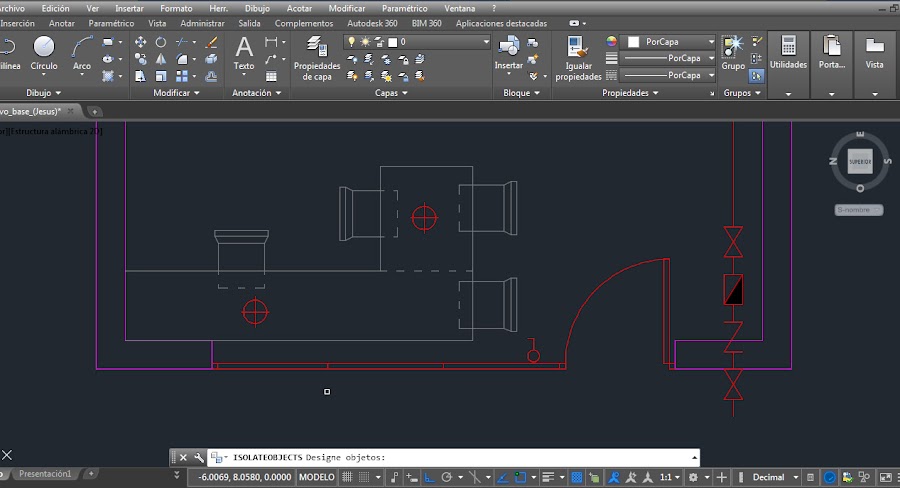Toggle the grid display in status bar

[x=349, y=477]
